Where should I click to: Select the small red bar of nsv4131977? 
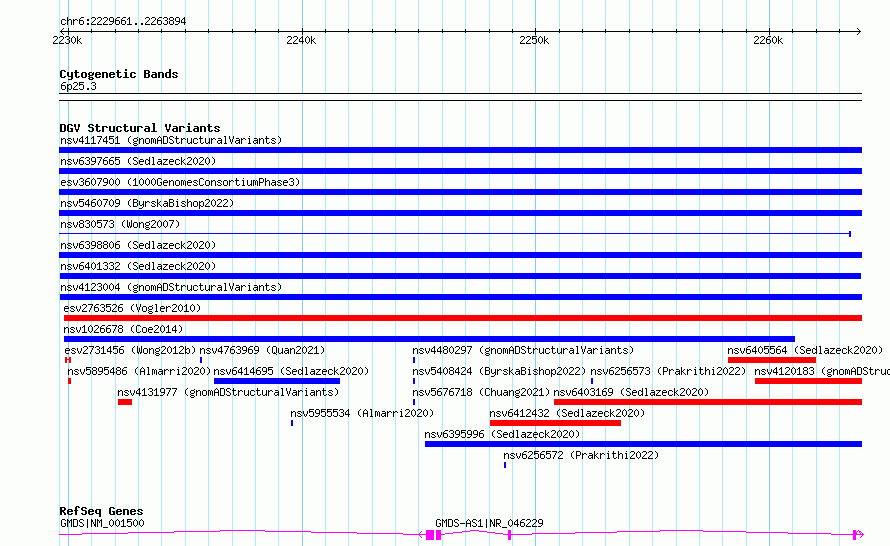[x=125, y=402]
